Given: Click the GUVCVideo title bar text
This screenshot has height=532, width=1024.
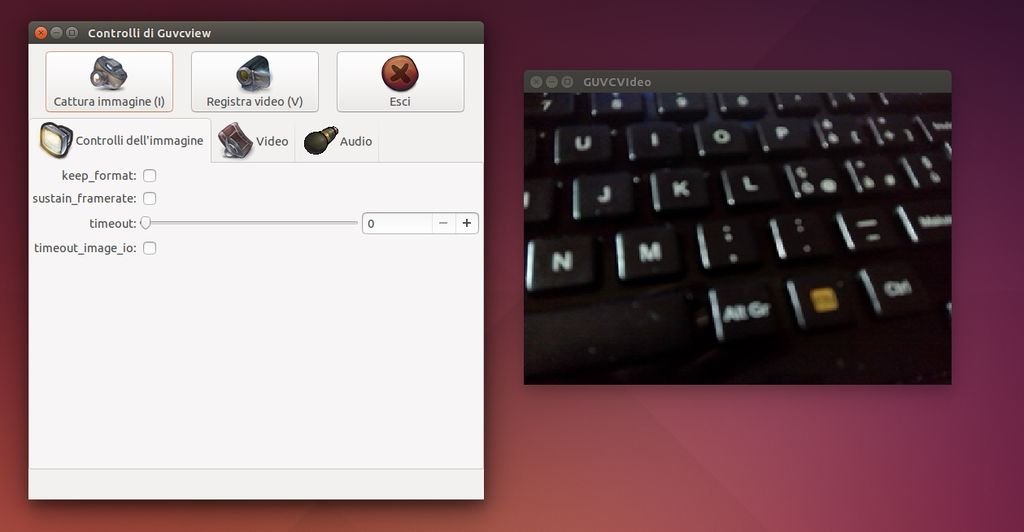Looking at the screenshot, I should (x=617, y=82).
